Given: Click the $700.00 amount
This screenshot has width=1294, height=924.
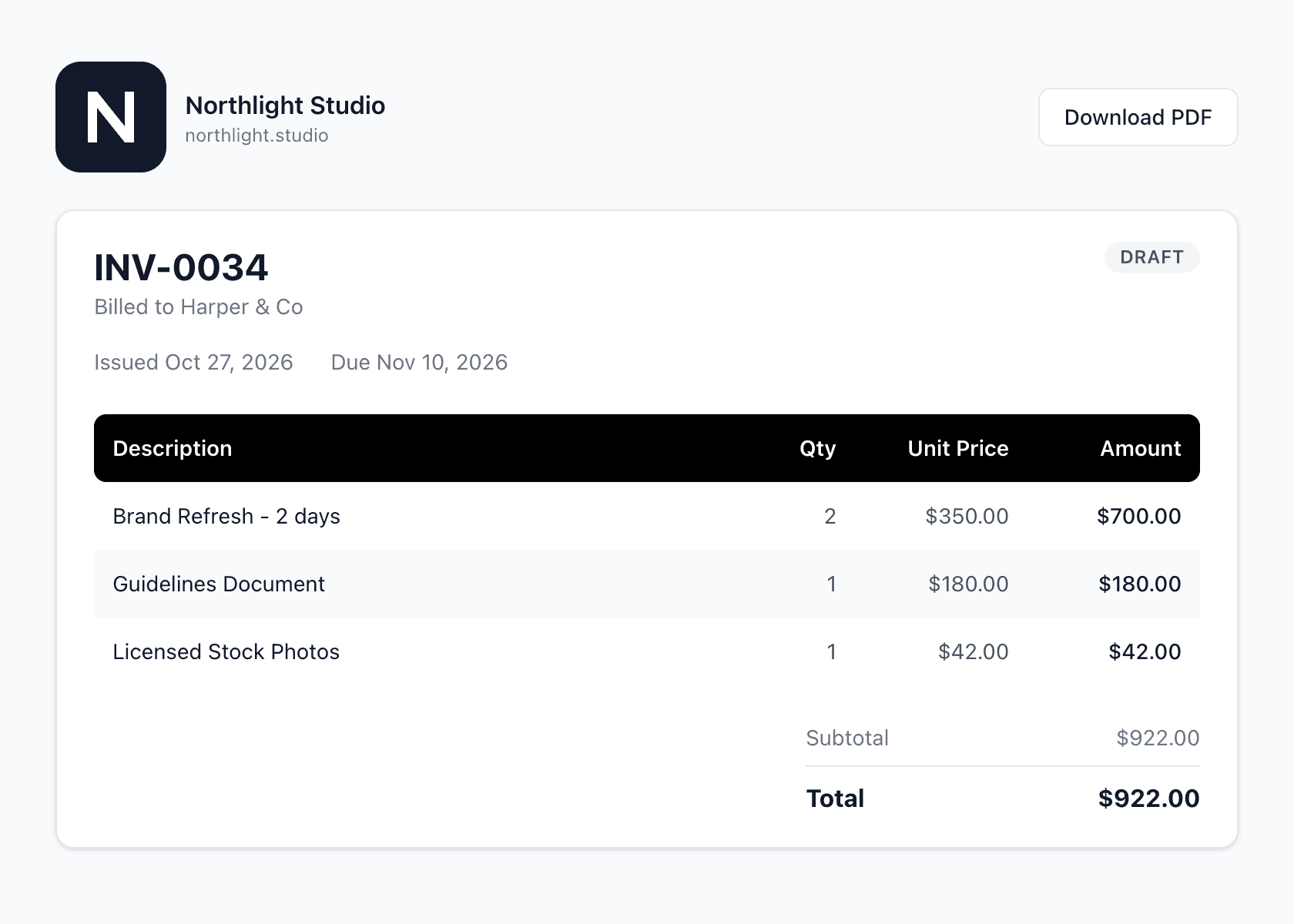Looking at the screenshot, I should point(1139,517).
